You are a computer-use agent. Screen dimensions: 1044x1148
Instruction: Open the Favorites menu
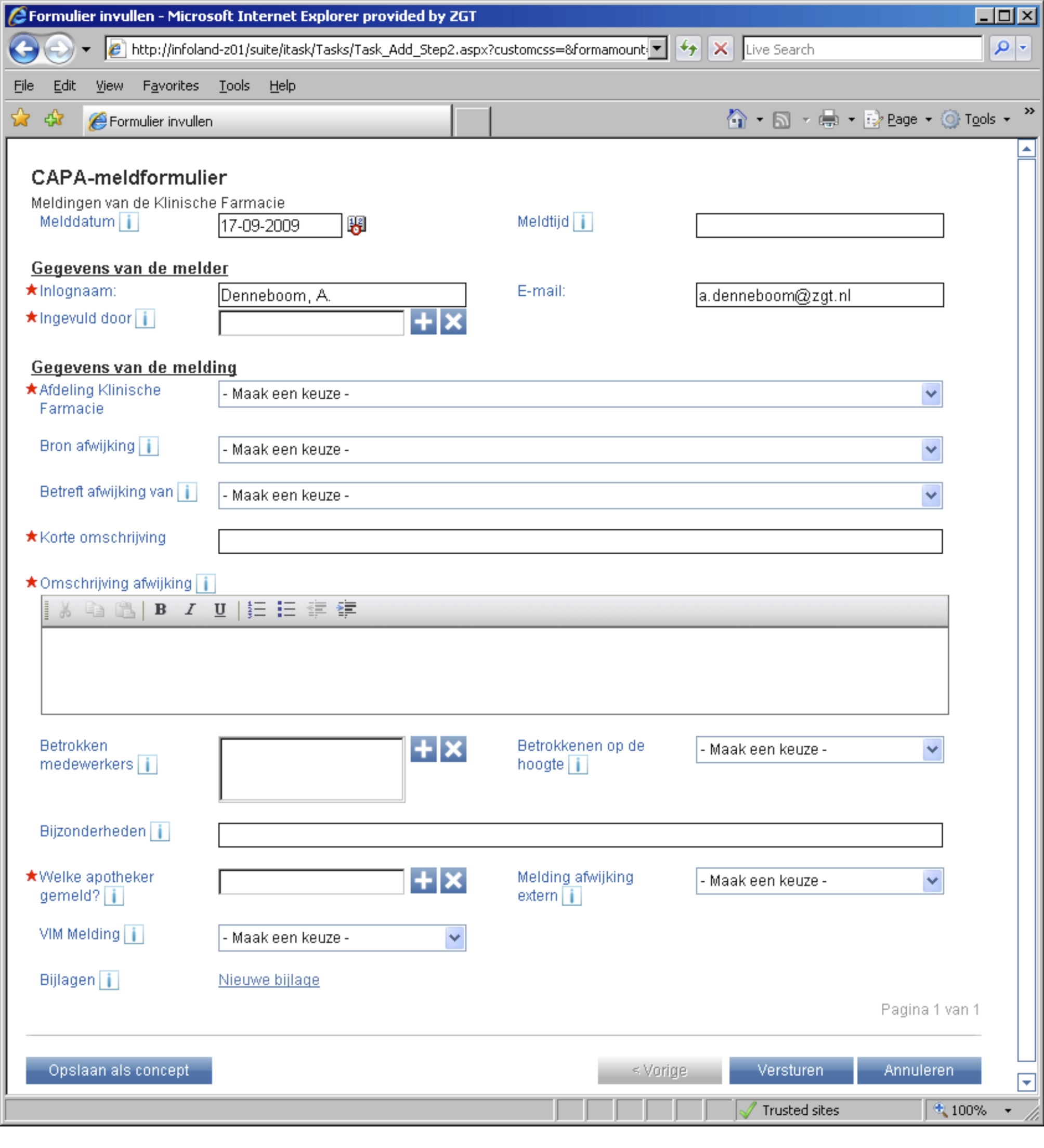tap(171, 85)
